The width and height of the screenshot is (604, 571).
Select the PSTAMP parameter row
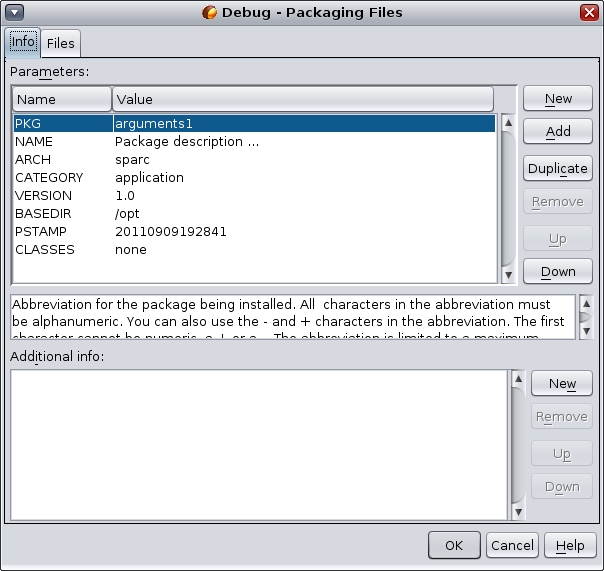click(254, 232)
